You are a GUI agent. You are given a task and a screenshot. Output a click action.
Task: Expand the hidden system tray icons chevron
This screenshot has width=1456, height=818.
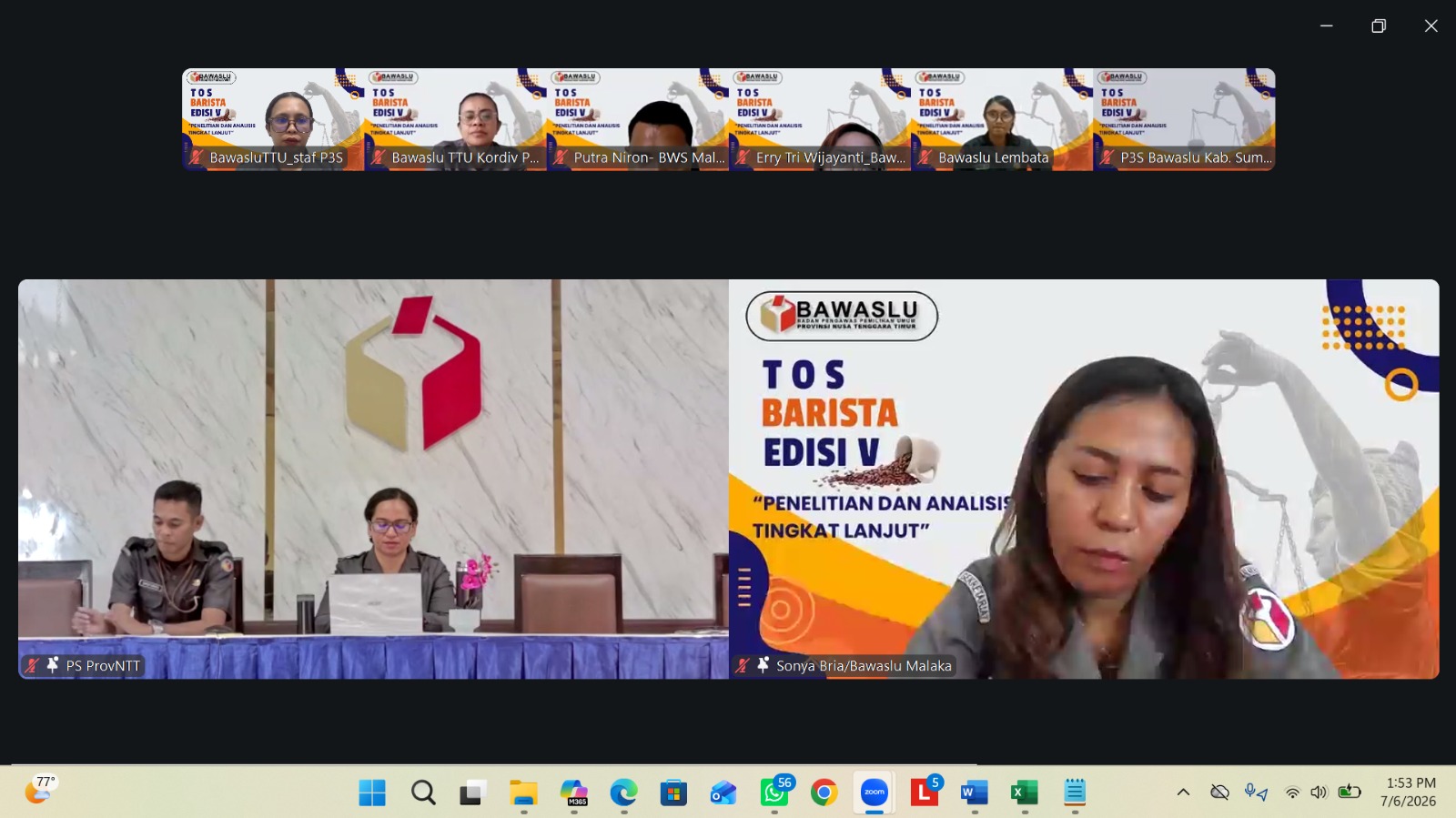click(1183, 793)
